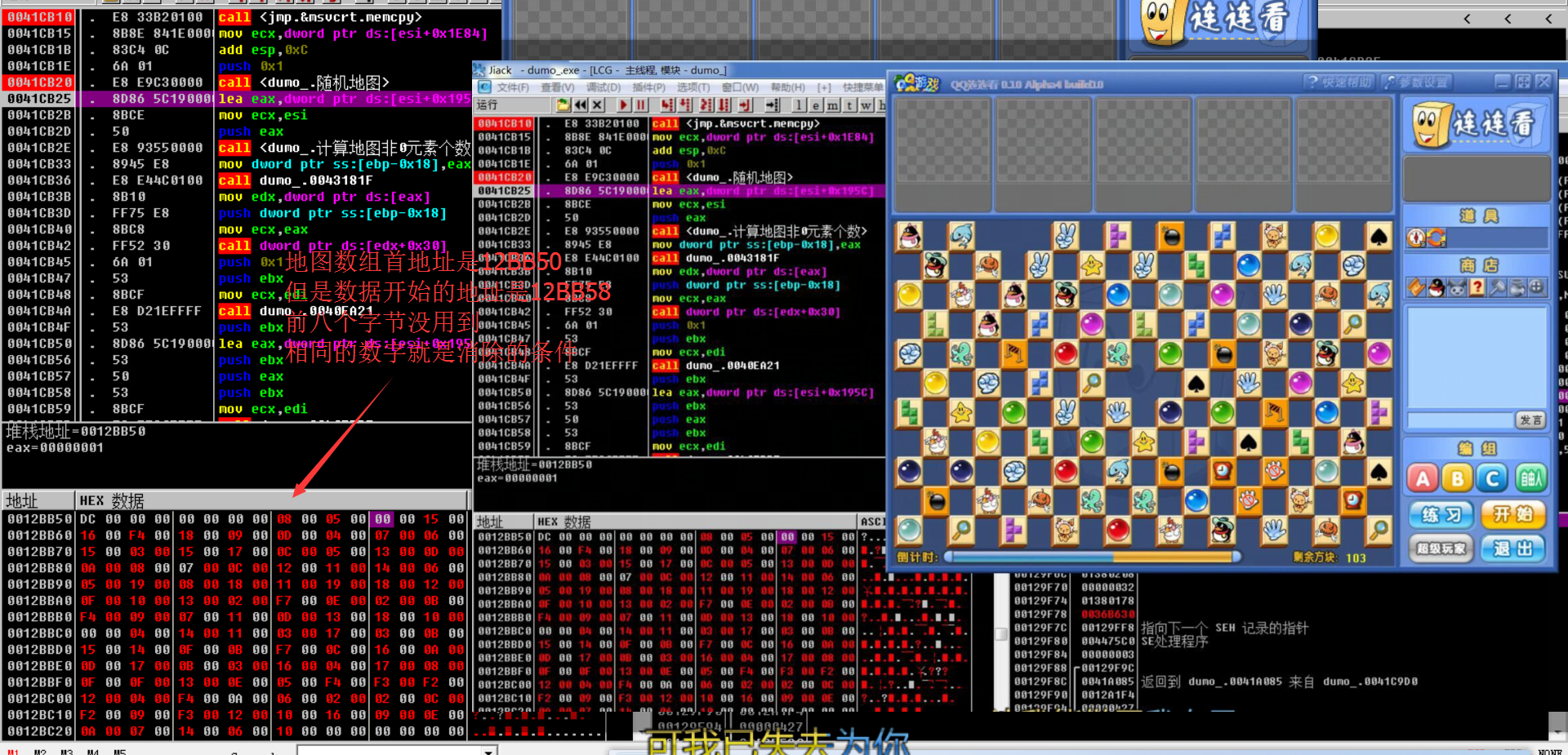This screenshot has width=1568, height=755.
Task: Click the compass prop icon under 道具
Action: [x=1416, y=238]
